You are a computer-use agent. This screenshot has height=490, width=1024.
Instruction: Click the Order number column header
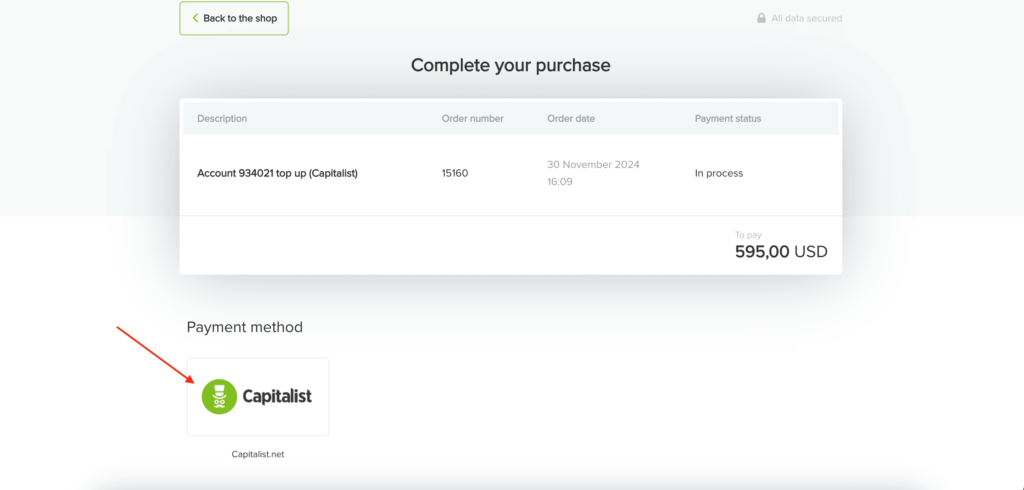[x=473, y=118]
